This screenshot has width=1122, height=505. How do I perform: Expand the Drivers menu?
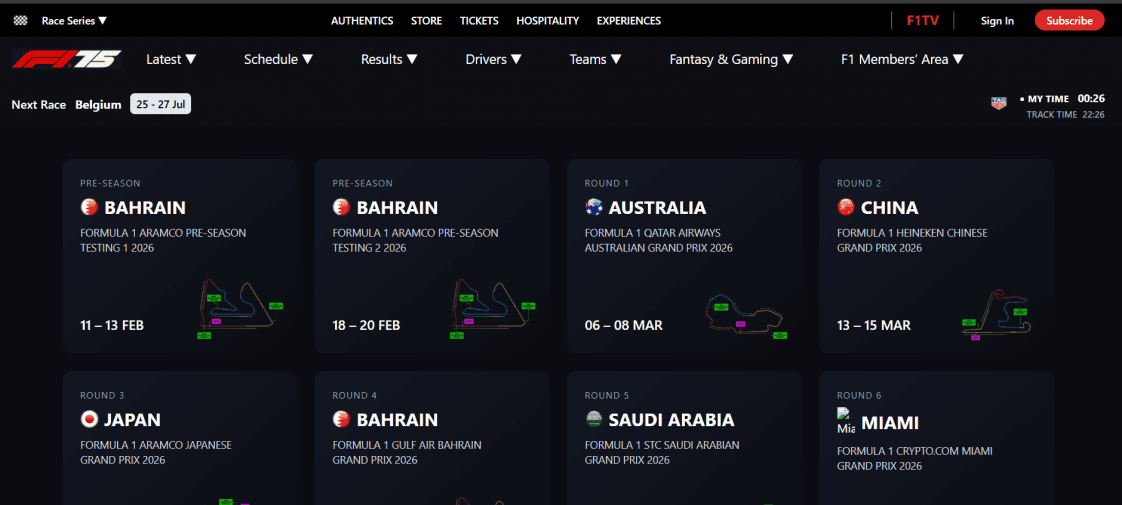coord(494,59)
